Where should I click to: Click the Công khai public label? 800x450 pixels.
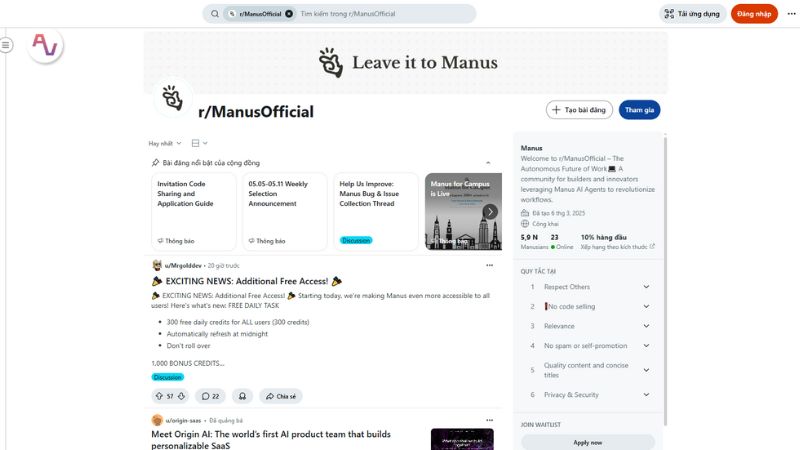point(545,224)
